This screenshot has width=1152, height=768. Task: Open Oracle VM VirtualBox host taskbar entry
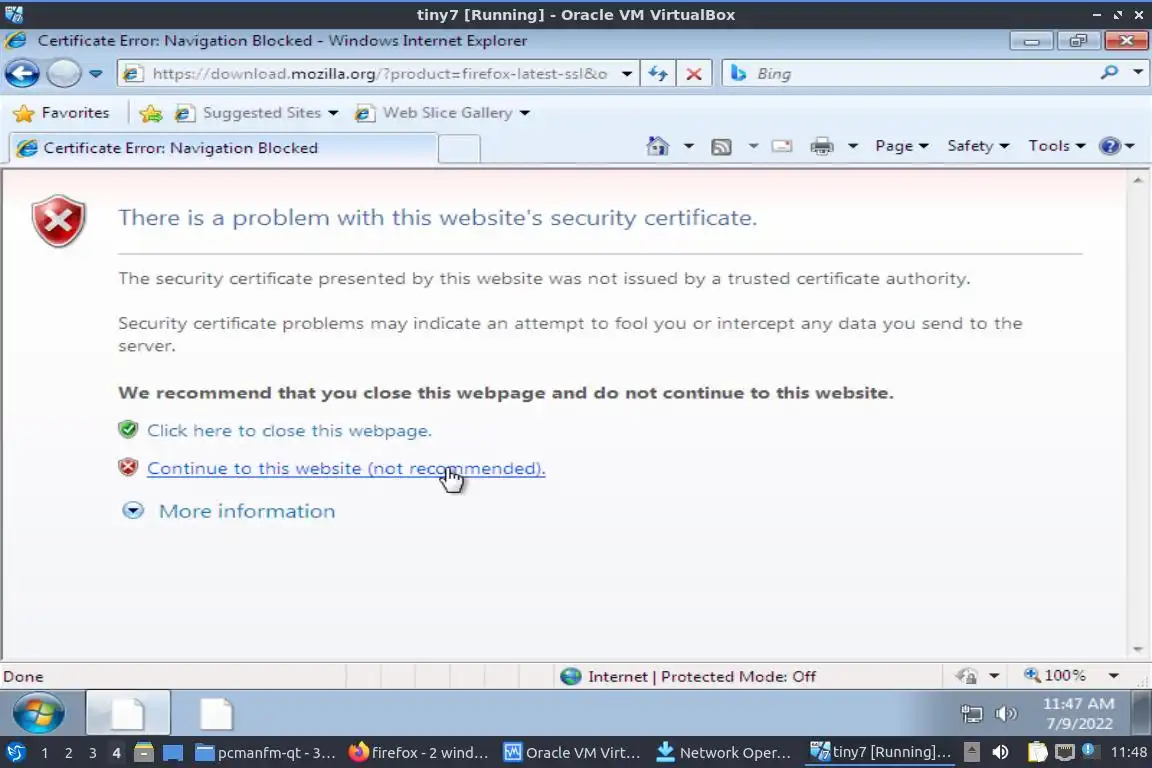[572, 753]
